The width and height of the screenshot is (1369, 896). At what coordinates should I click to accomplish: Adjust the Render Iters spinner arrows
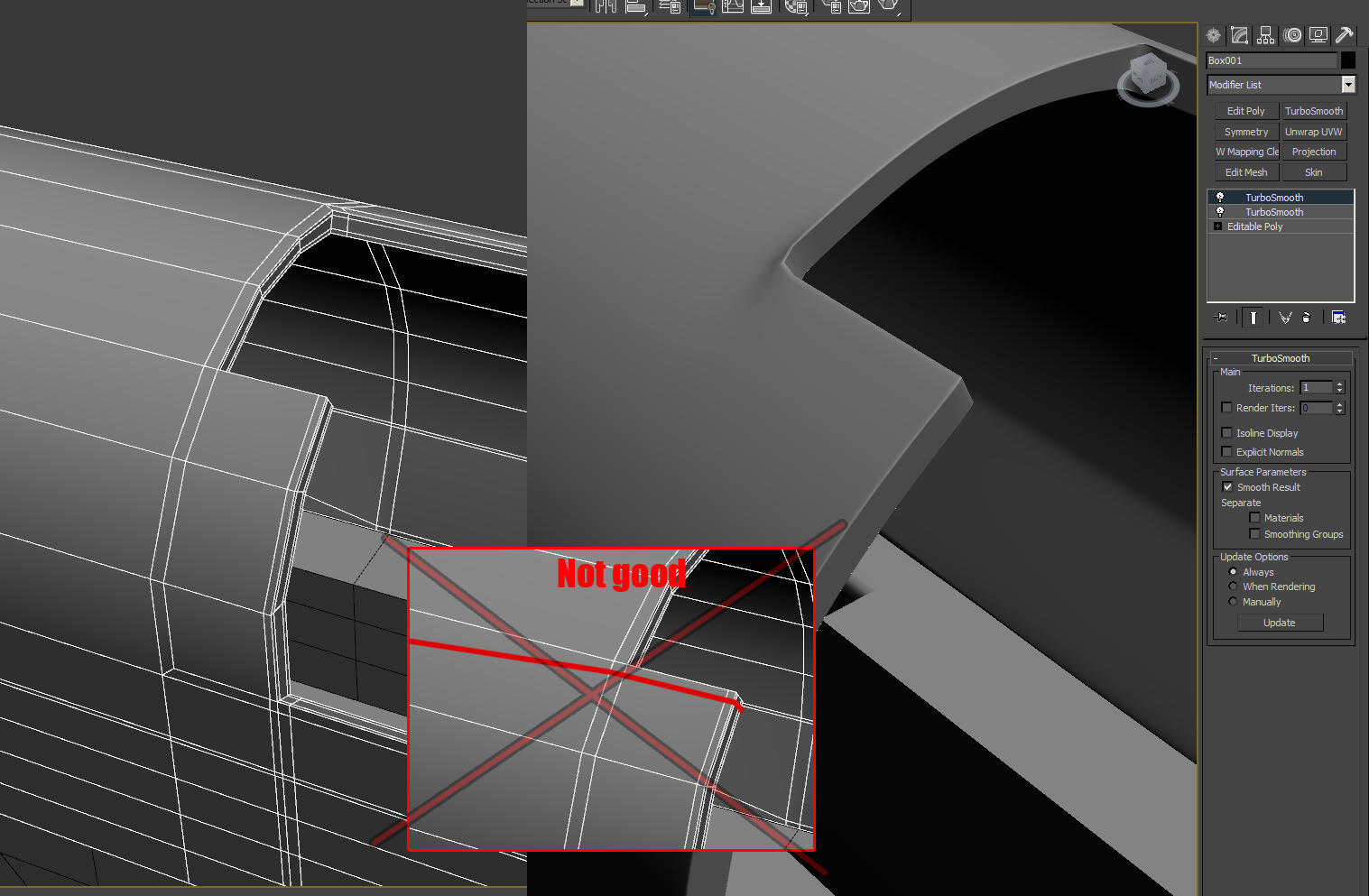point(1339,408)
